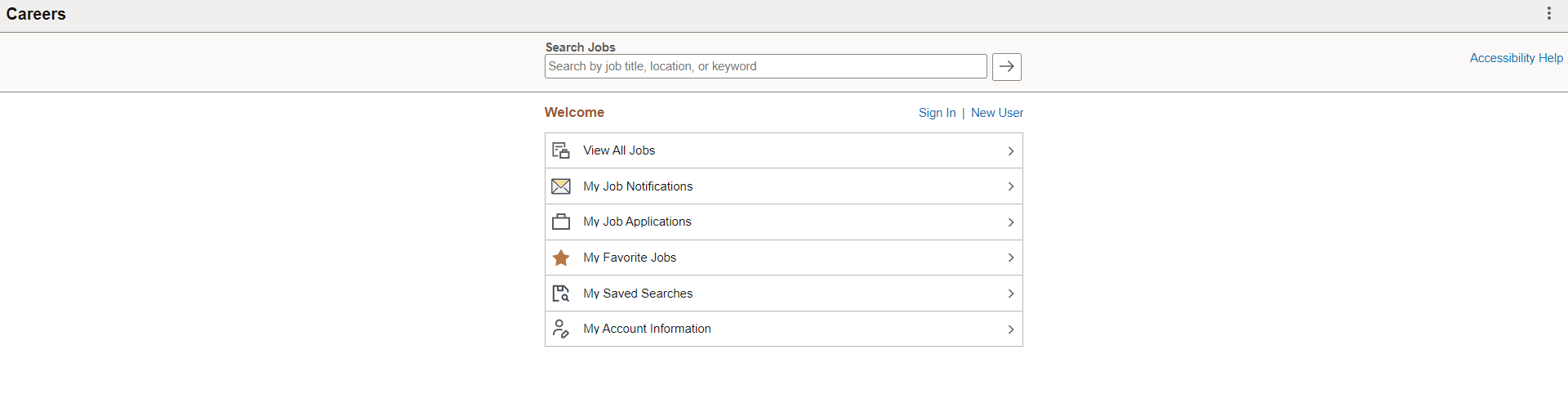Click the View All Jobs list icon
1568x408 pixels.
[561, 150]
